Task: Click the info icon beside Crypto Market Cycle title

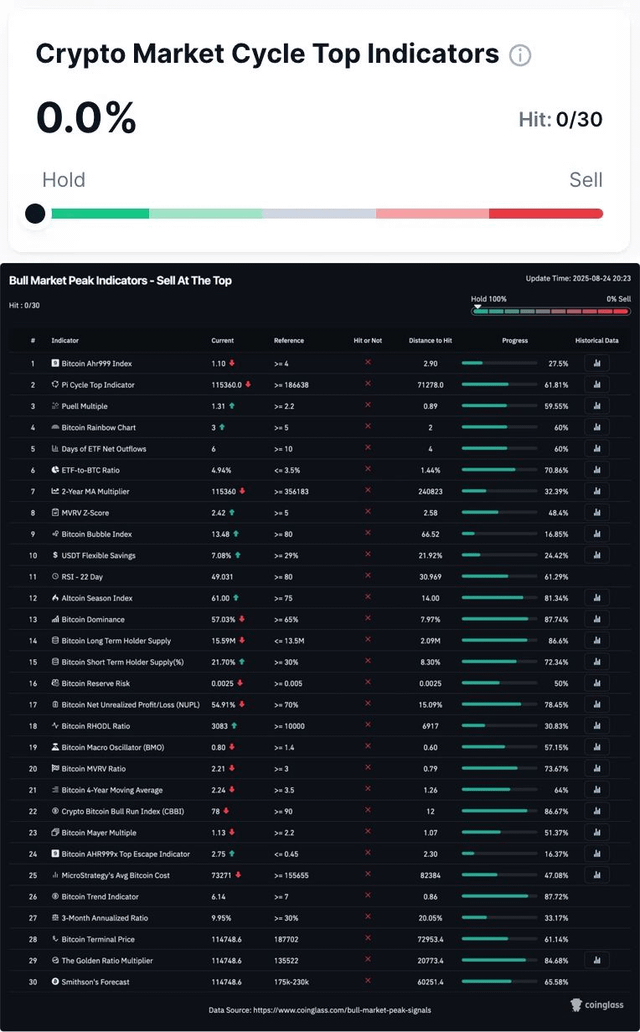Action: pyautogui.click(x=520, y=55)
